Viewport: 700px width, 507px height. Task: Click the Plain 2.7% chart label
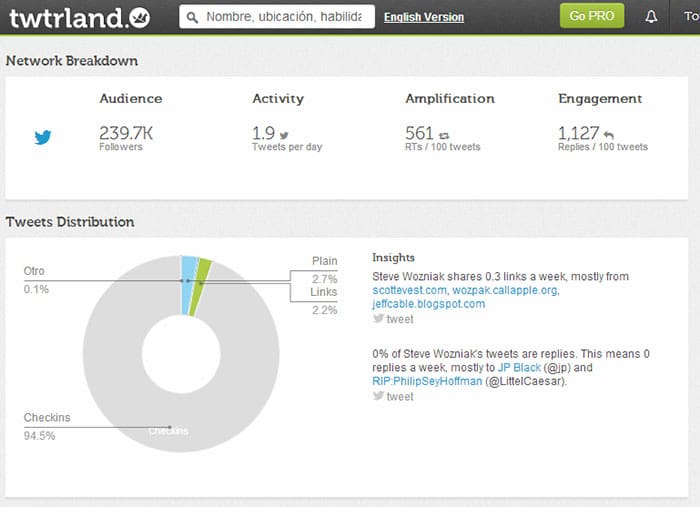325,270
